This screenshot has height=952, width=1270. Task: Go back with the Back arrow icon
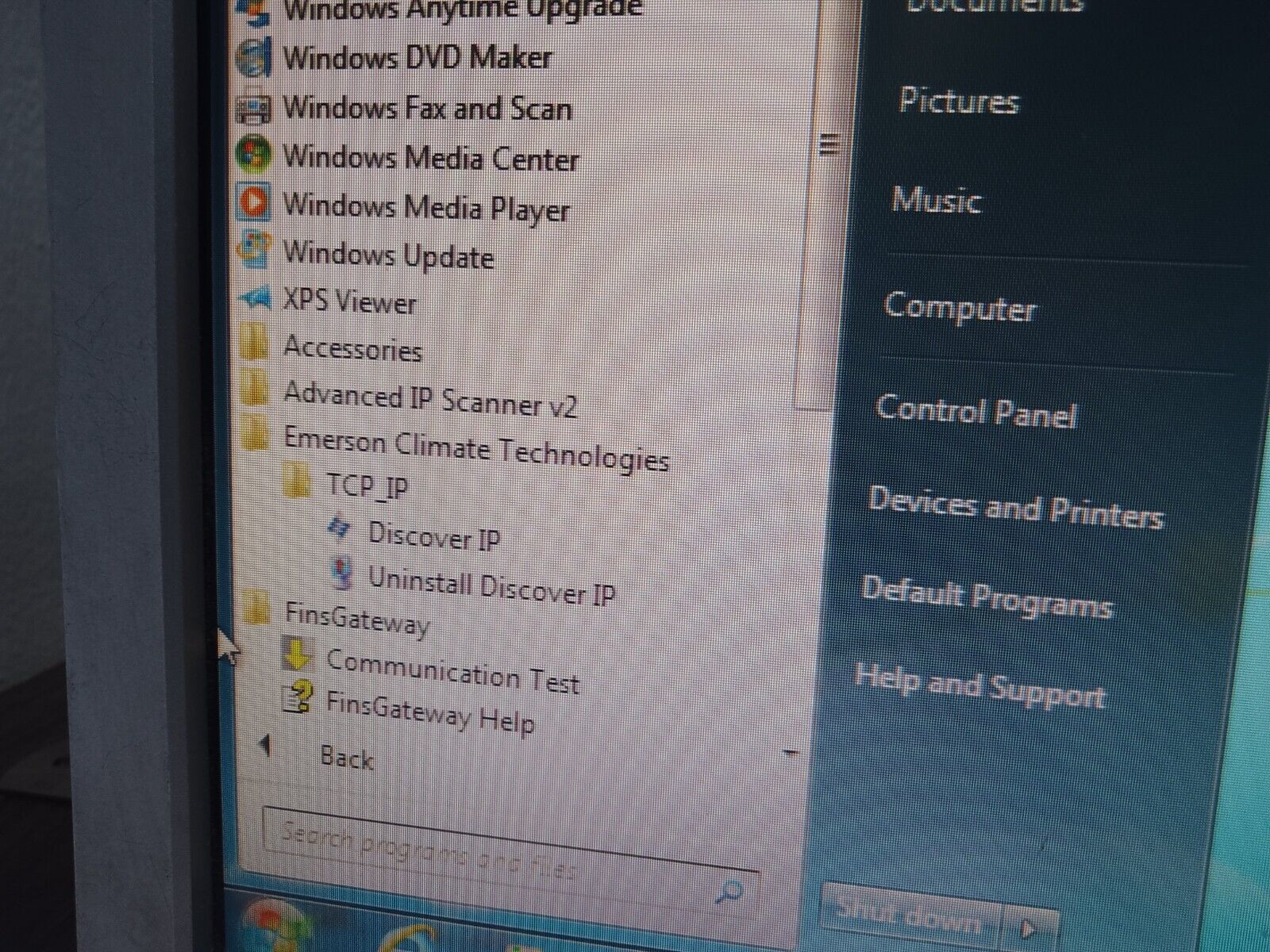click(x=266, y=746)
